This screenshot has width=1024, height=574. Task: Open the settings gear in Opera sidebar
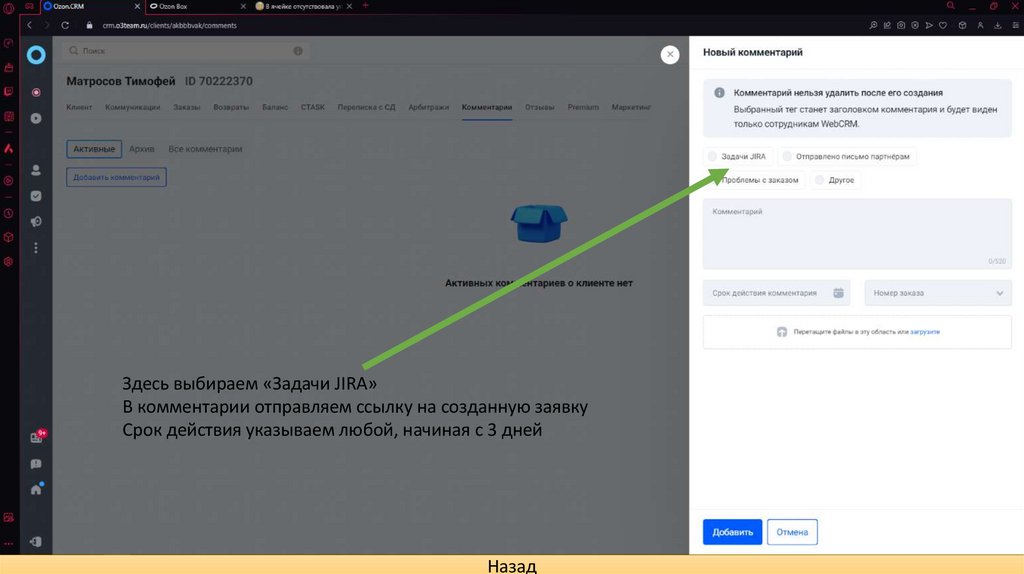pos(8,261)
